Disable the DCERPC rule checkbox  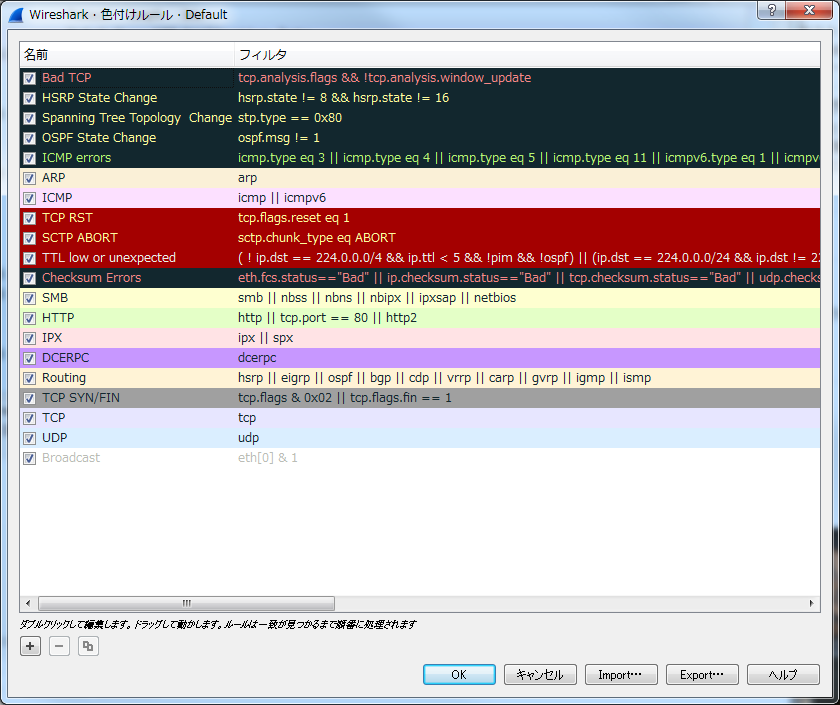pyautogui.click(x=29, y=358)
